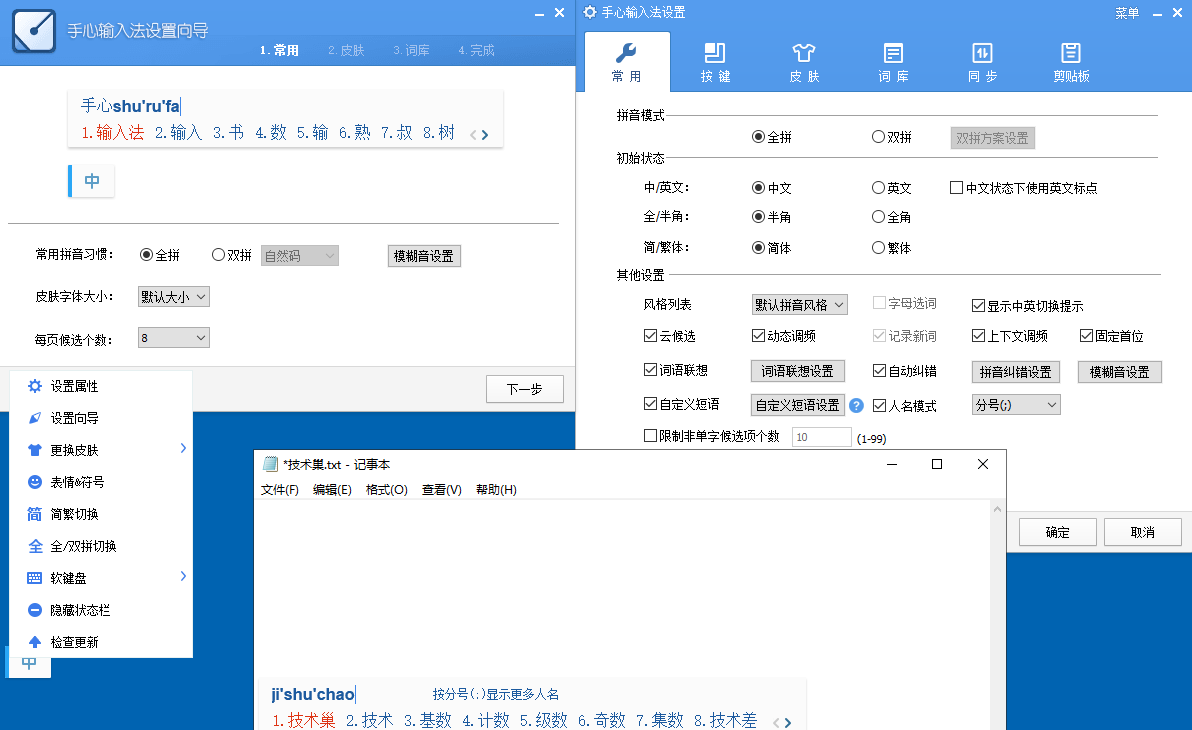
Task: Open the 每页候选个数 dropdown showing 8
Action: (173, 337)
